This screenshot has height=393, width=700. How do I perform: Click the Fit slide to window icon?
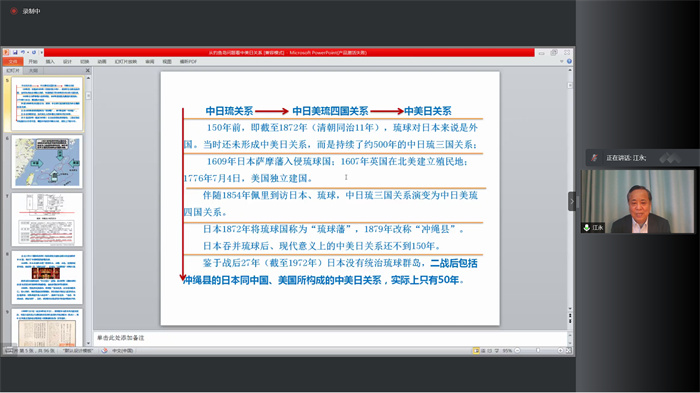[x=568, y=351]
